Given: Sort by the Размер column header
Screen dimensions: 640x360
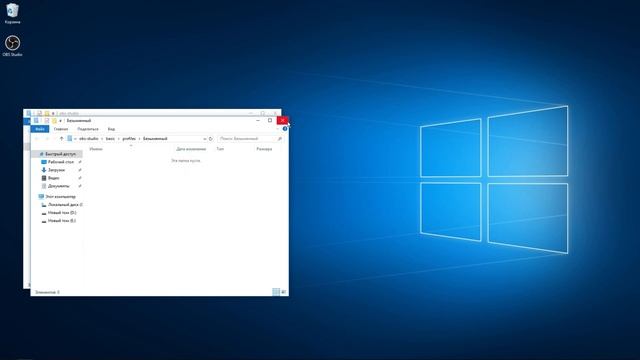Looking at the screenshot, I should tap(264, 149).
